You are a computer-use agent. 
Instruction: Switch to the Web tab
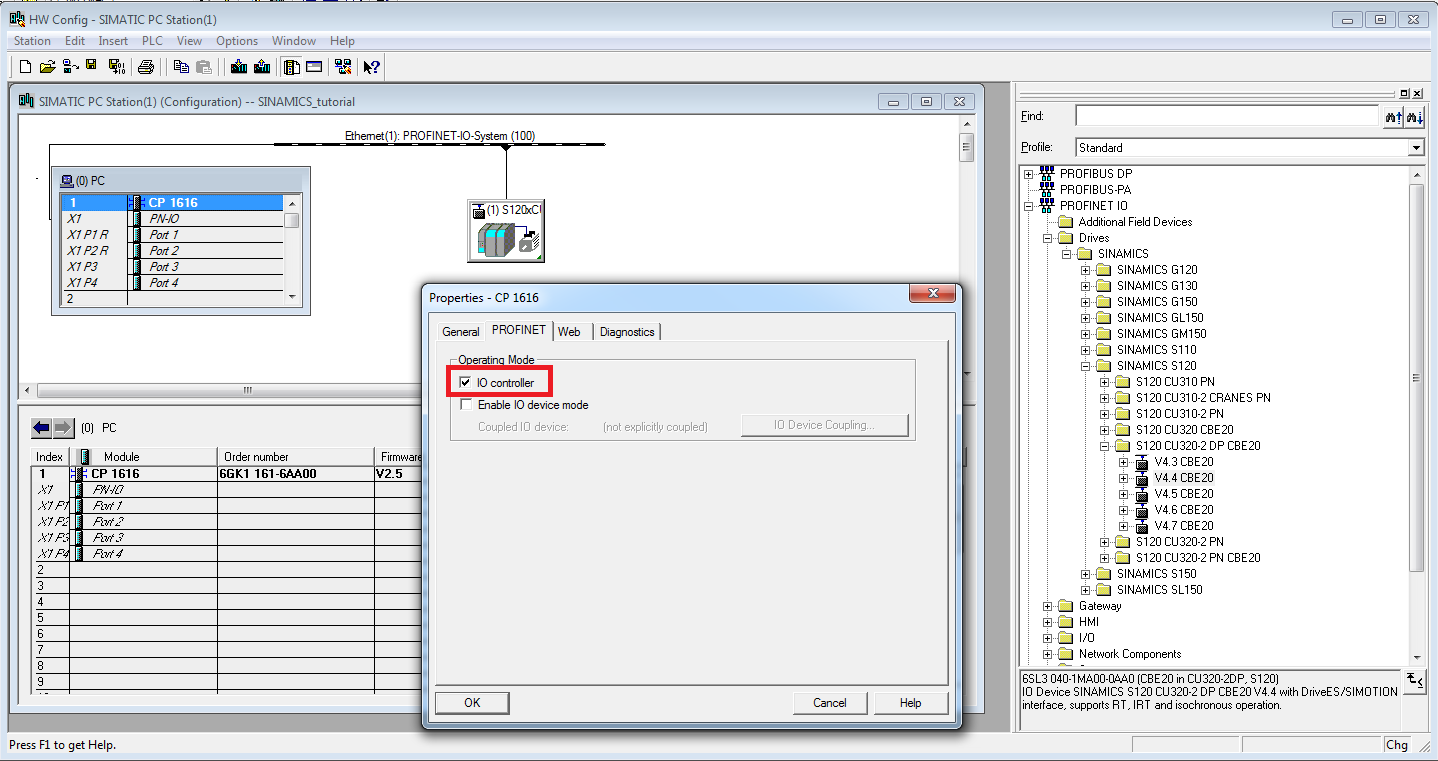(569, 332)
